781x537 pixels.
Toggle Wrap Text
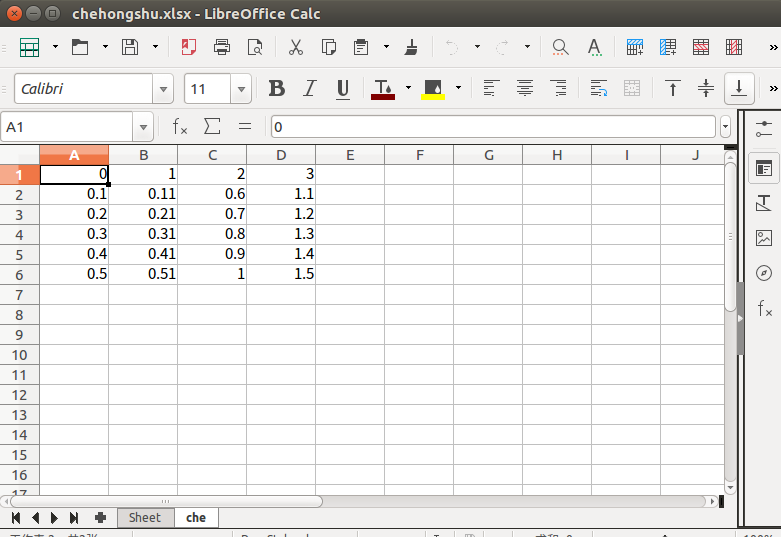[598, 89]
